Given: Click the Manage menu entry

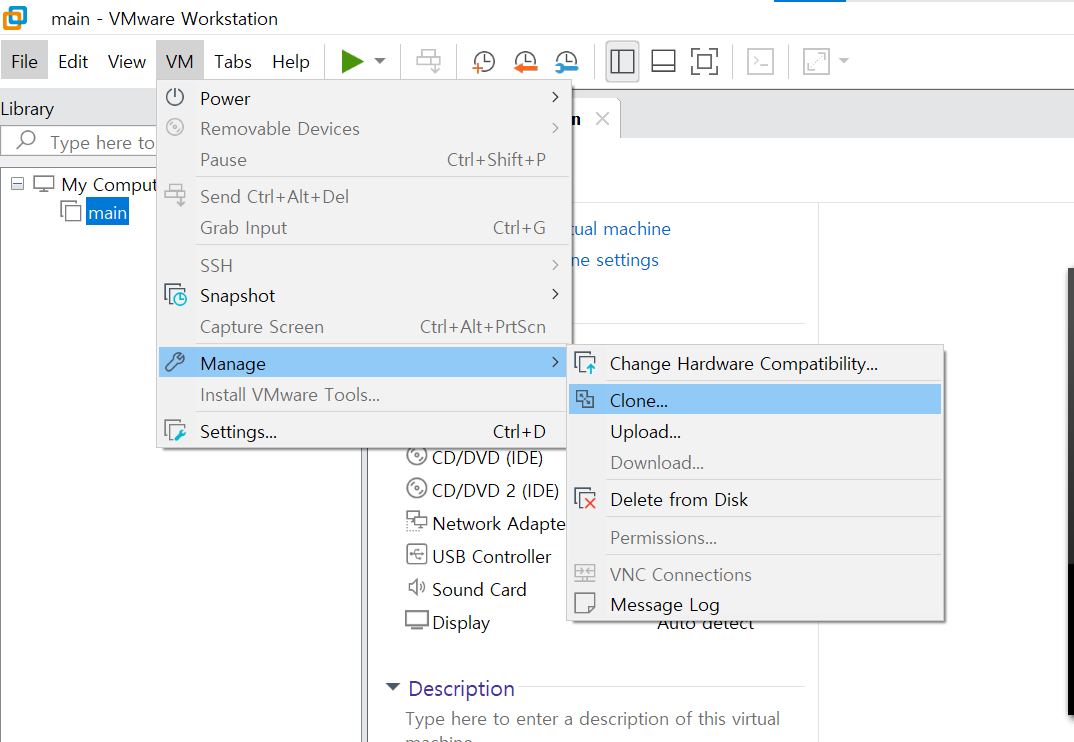Looking at the screenshot, I should coord(363,363).
